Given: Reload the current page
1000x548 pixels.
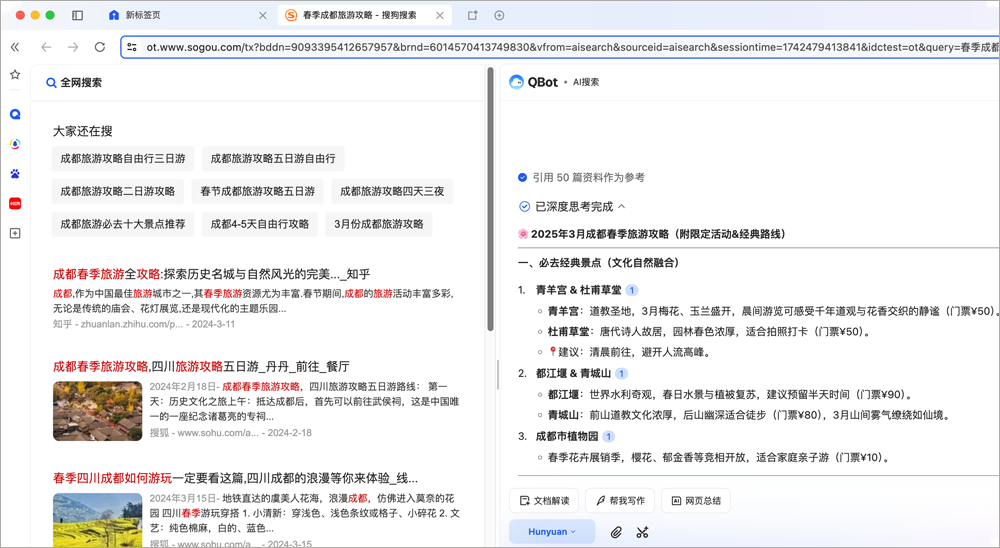Looking at the screenshot, I should pos(100,47).
